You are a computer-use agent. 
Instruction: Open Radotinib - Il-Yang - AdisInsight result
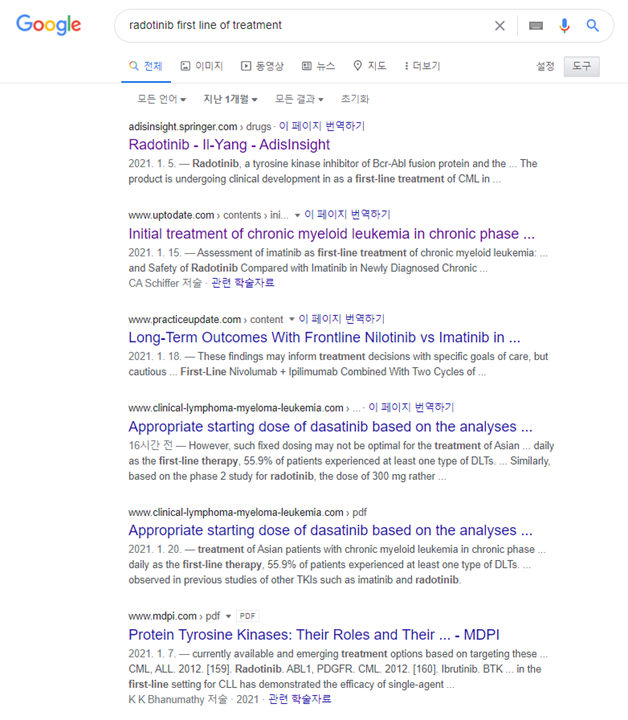[x=229, y=145]
